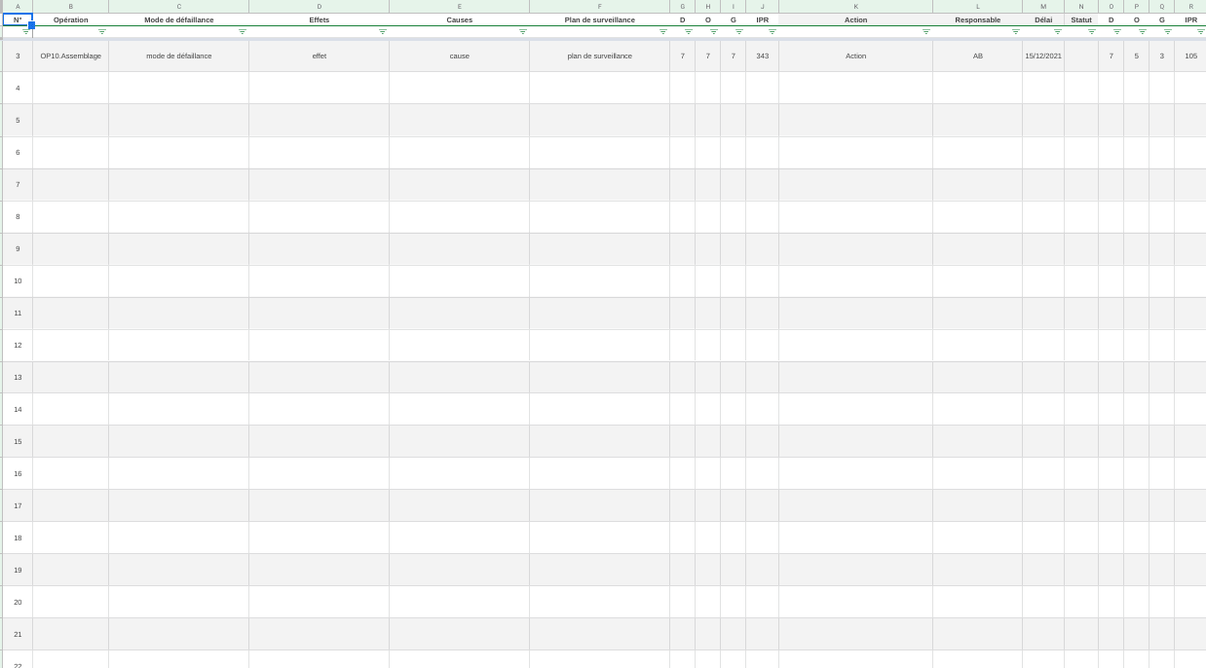Click the filter icon under Causes
The width and height of the screenshot is (1206, 668).
pyautogui.click(x=521, y=31)
